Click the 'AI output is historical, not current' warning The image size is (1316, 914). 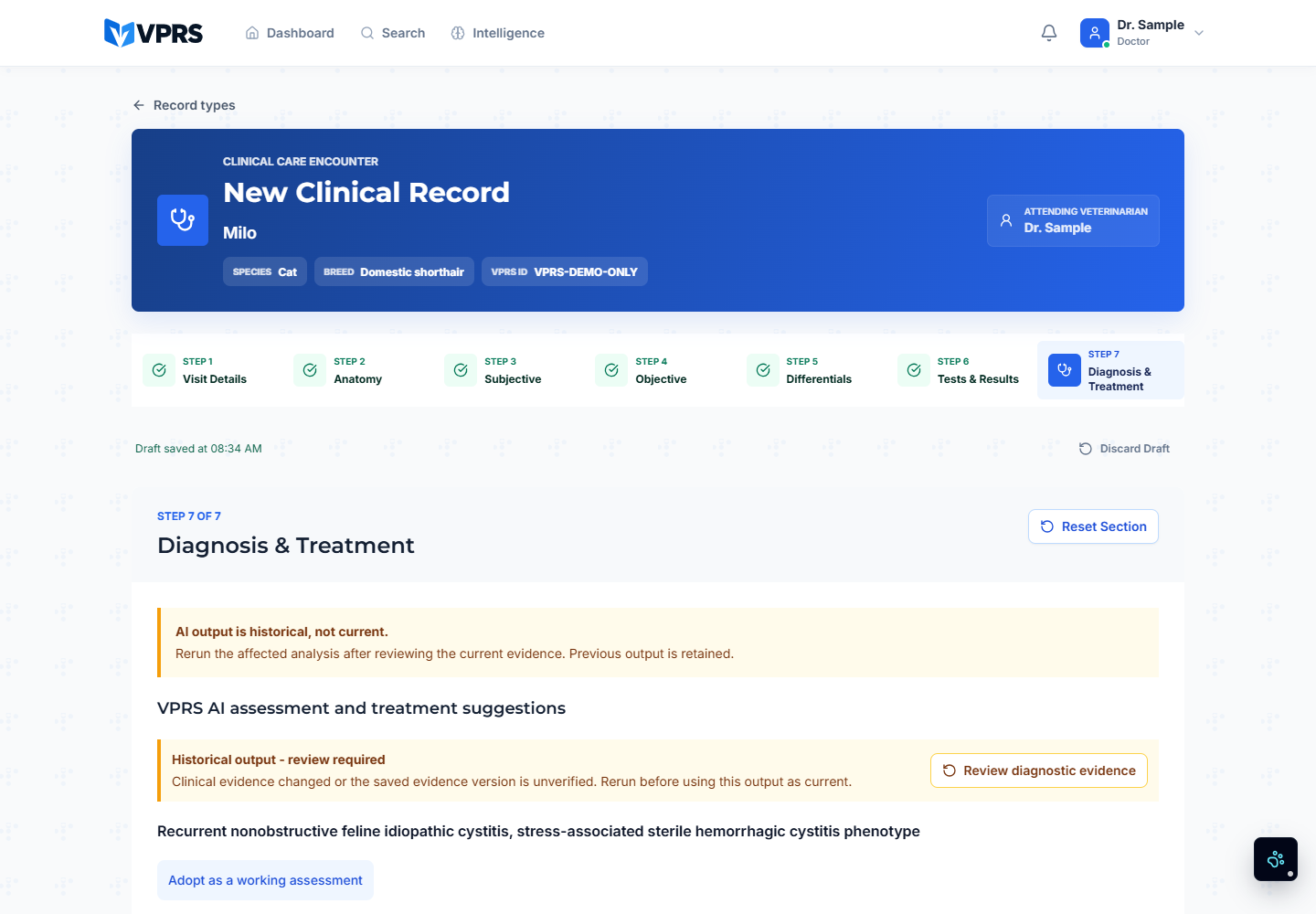point(658,643)
